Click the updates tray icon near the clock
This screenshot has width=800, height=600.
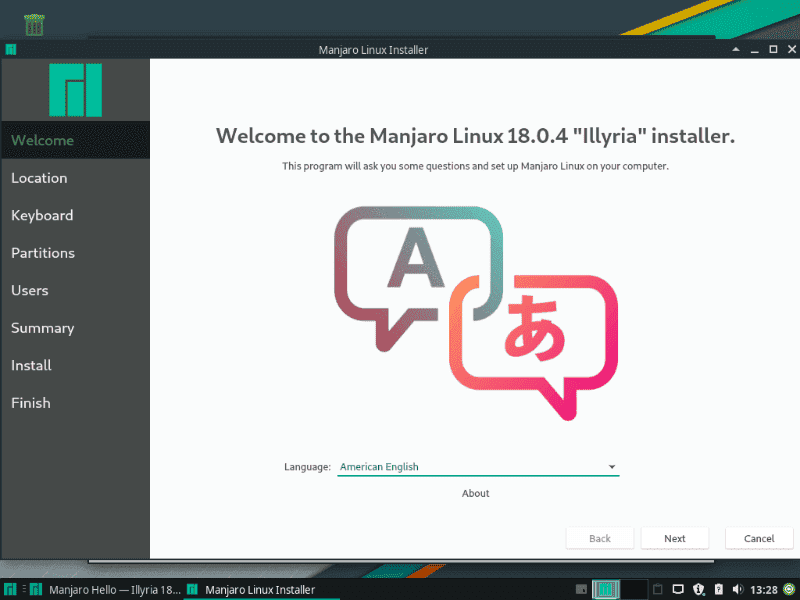pyautogui.click(x=717, y=589)
